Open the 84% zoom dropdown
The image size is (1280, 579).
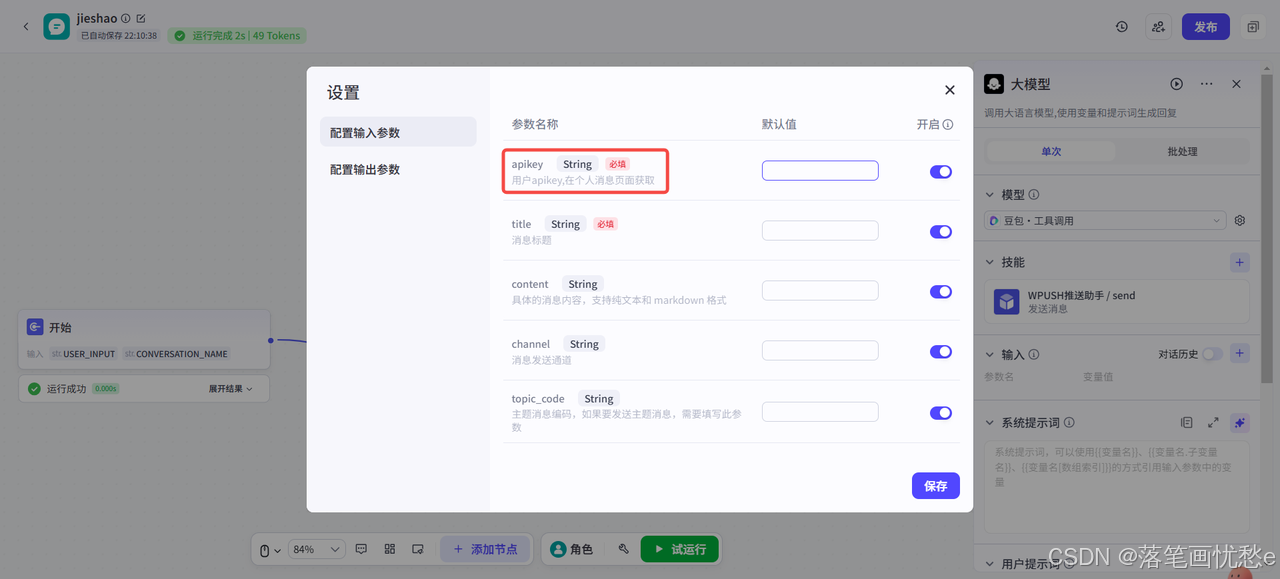[x=317, y=549]
